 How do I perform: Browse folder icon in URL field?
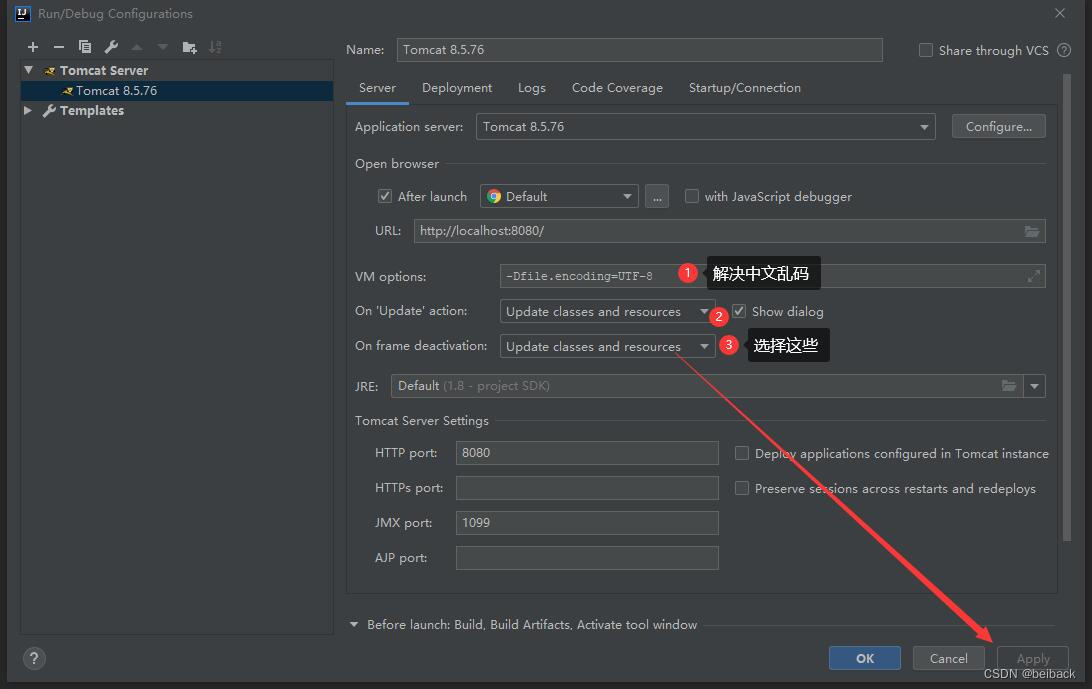click(x=1031, y=231)
